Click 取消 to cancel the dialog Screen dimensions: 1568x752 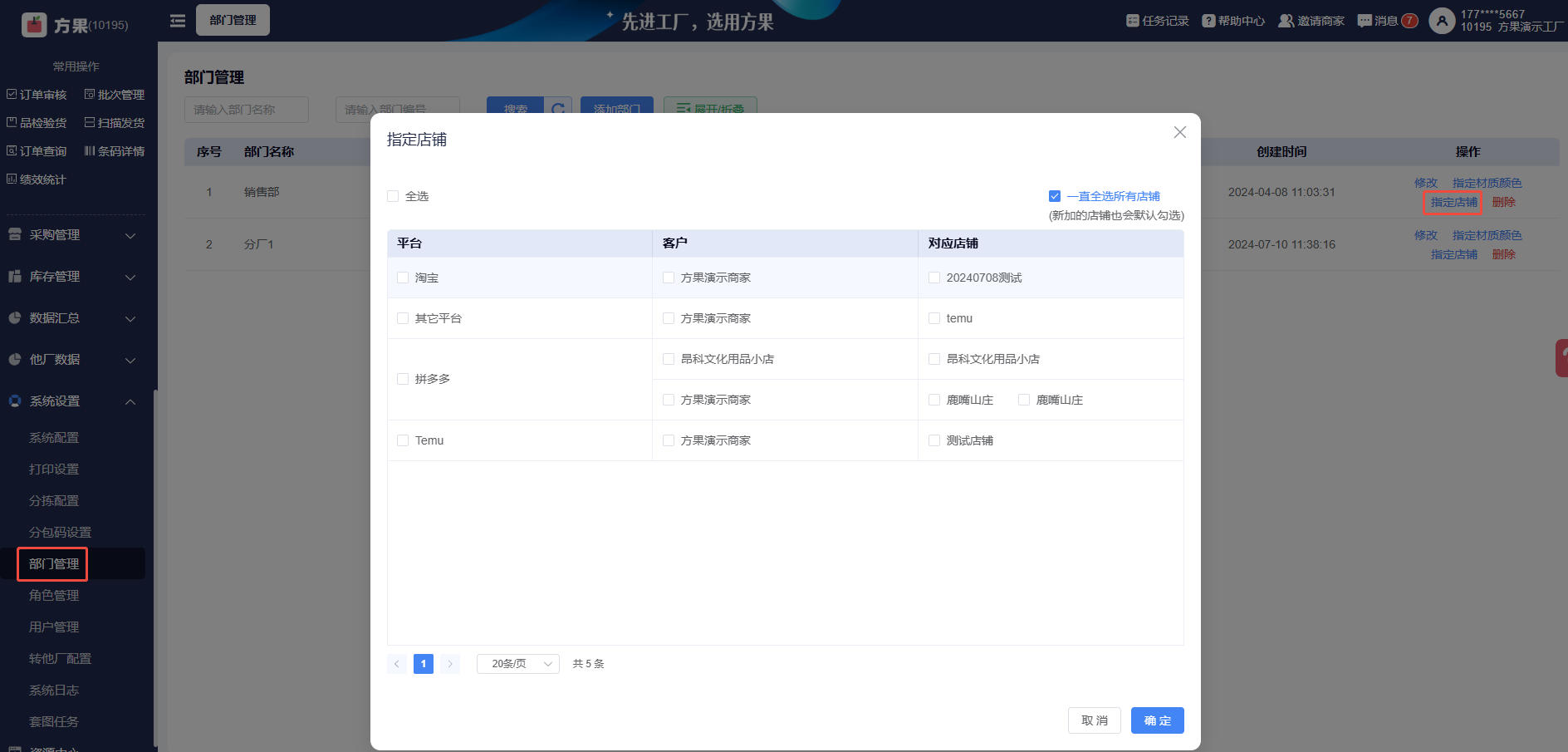(1095, 720)
